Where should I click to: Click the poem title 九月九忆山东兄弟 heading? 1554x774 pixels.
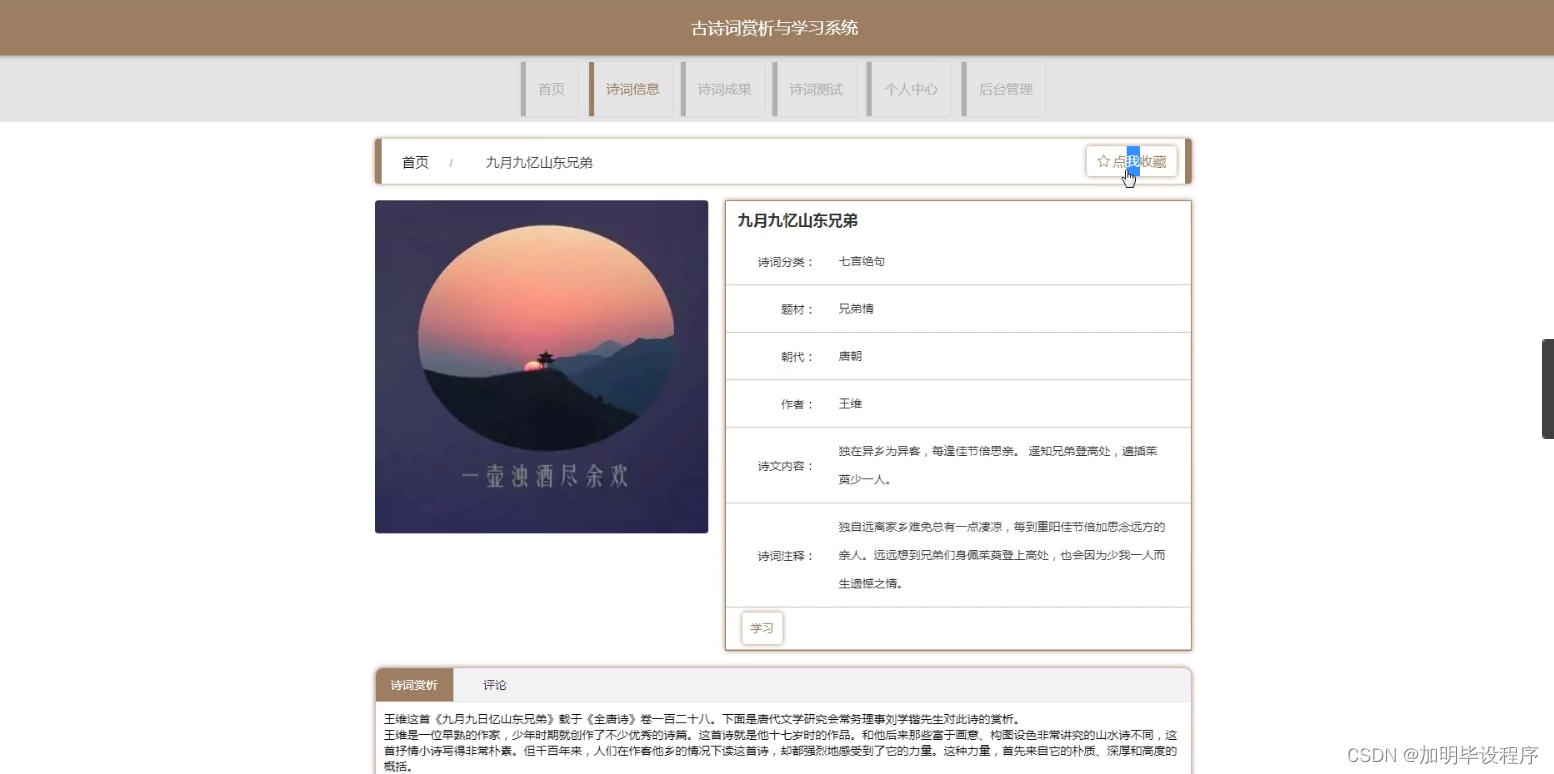[x=798, y=220]
